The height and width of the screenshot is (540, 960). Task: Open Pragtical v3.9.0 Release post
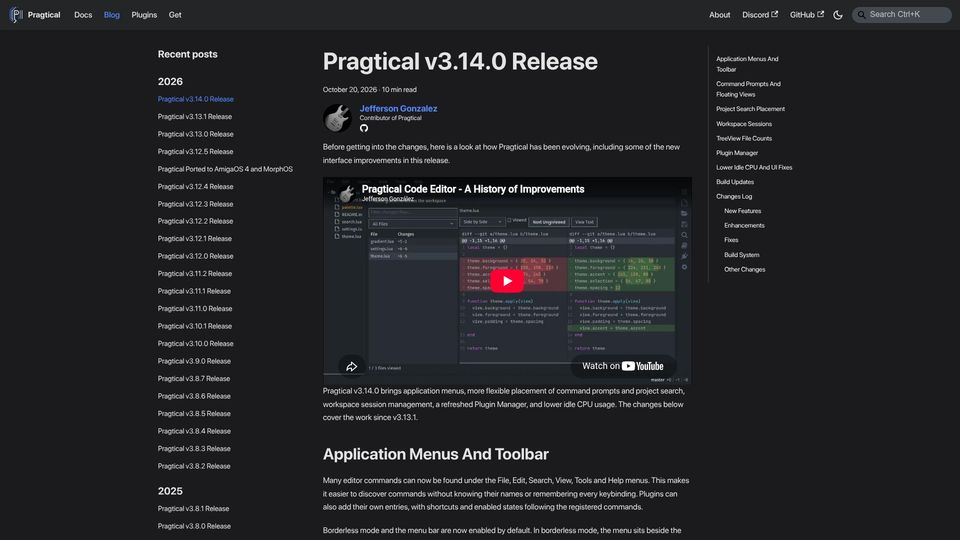[194, 361]
